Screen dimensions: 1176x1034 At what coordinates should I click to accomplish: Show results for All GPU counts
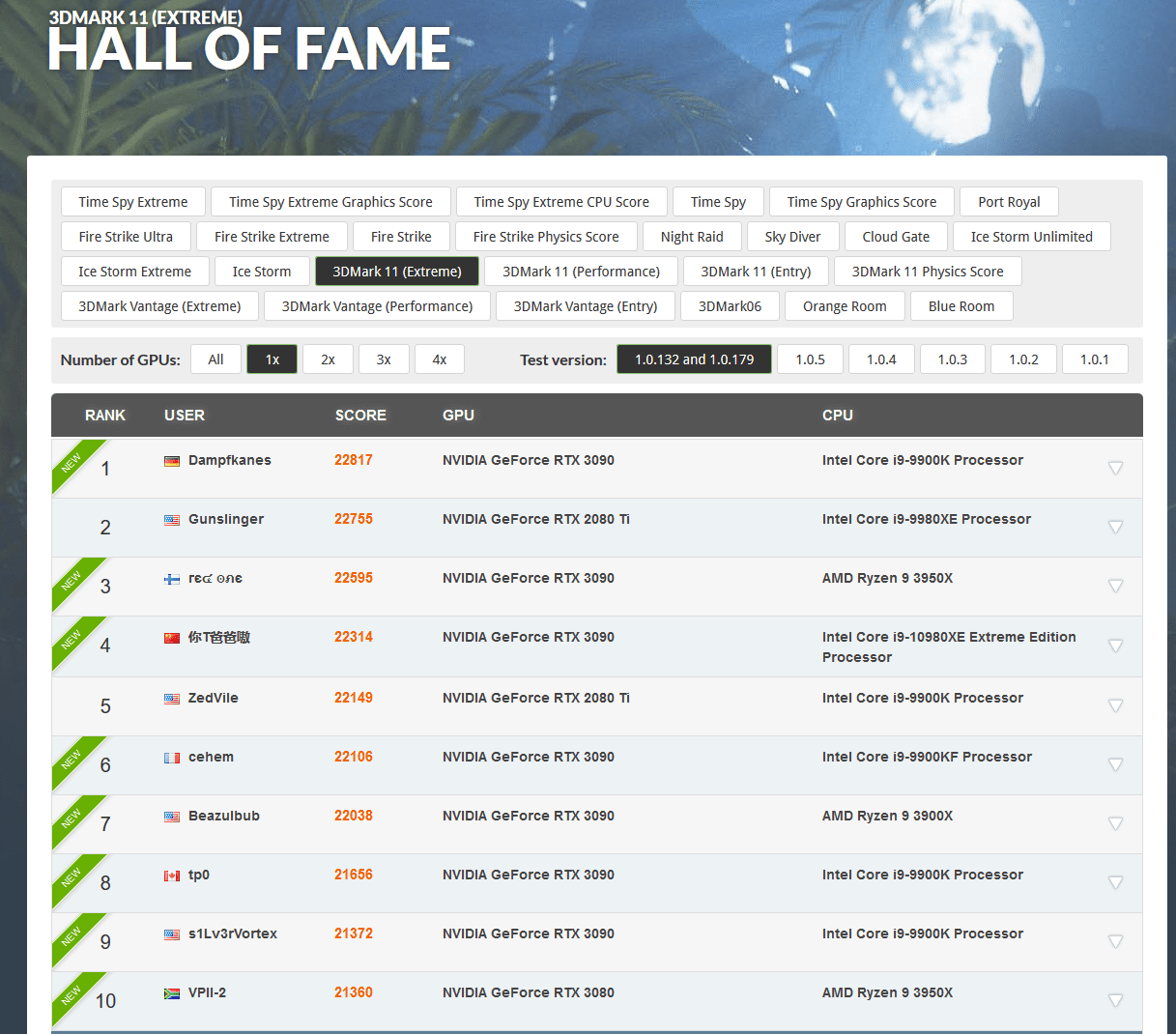coord(215,359)
